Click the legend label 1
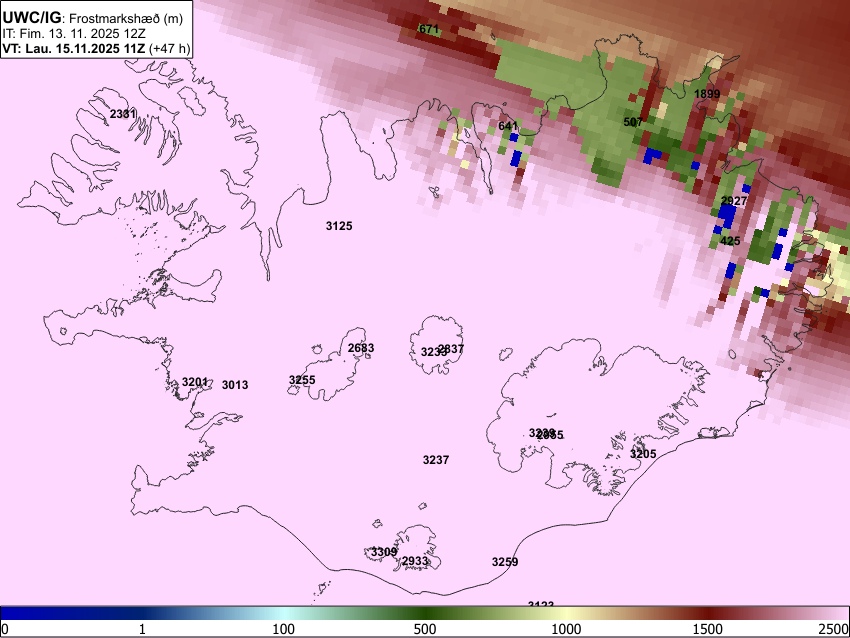The image size is (850, 638). click(x=142, y=629)
